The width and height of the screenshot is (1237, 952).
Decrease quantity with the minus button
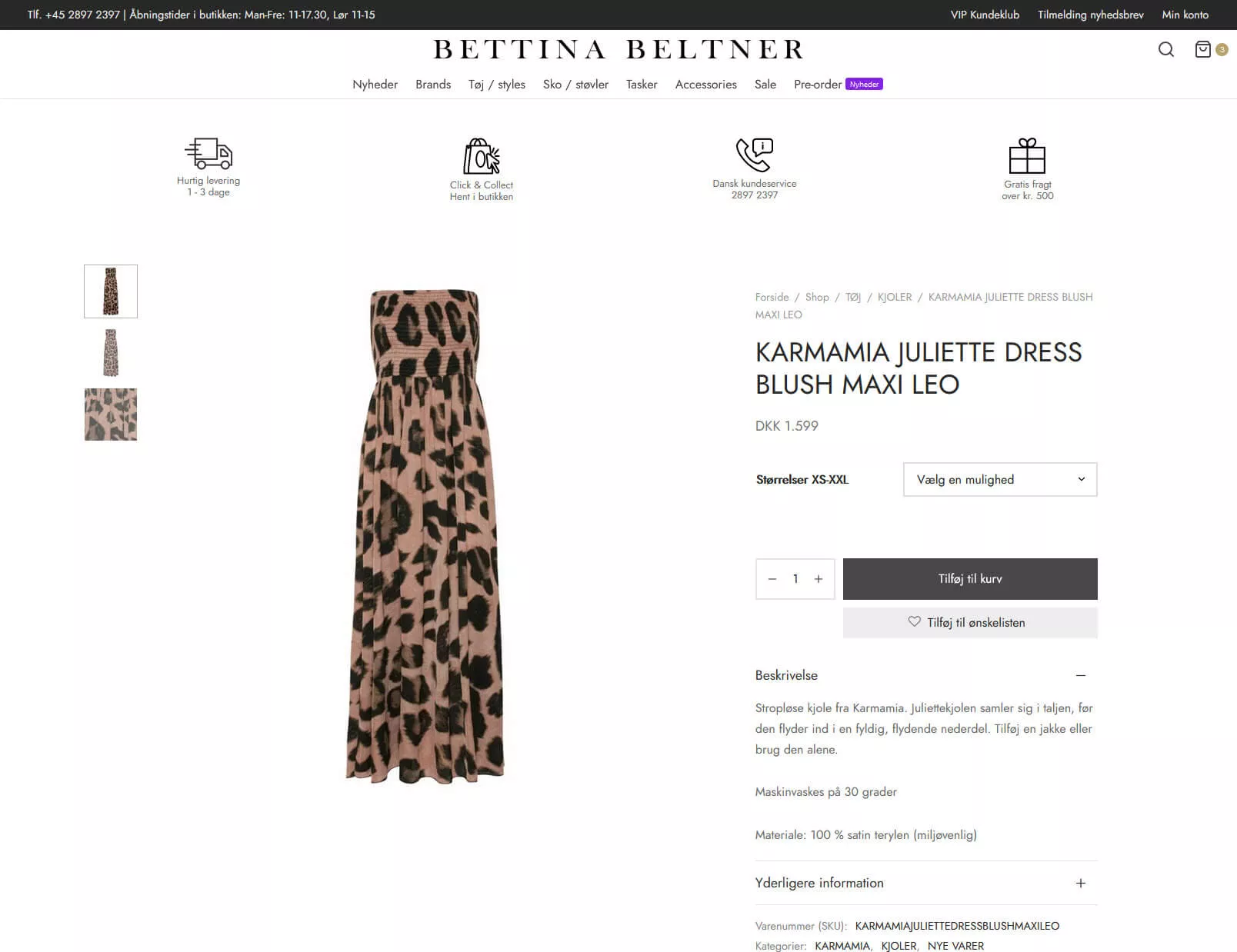click(x=772, y=579)
